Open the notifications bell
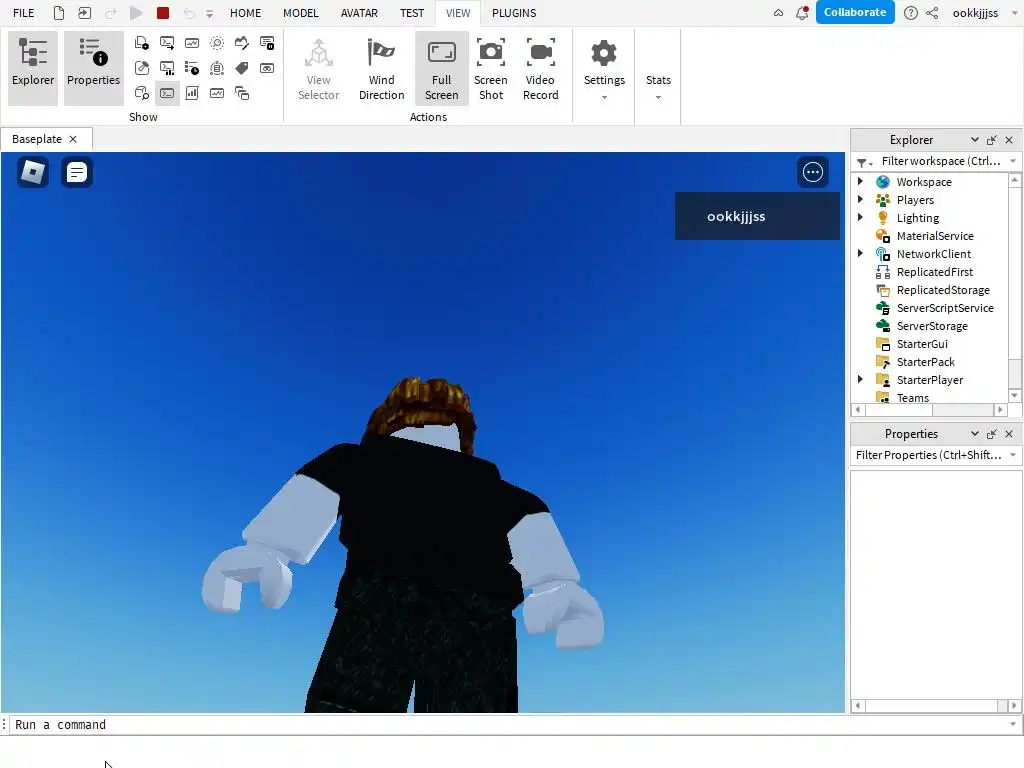The width and height of the screenshot is (1024, 768). (x=802, y=12)
